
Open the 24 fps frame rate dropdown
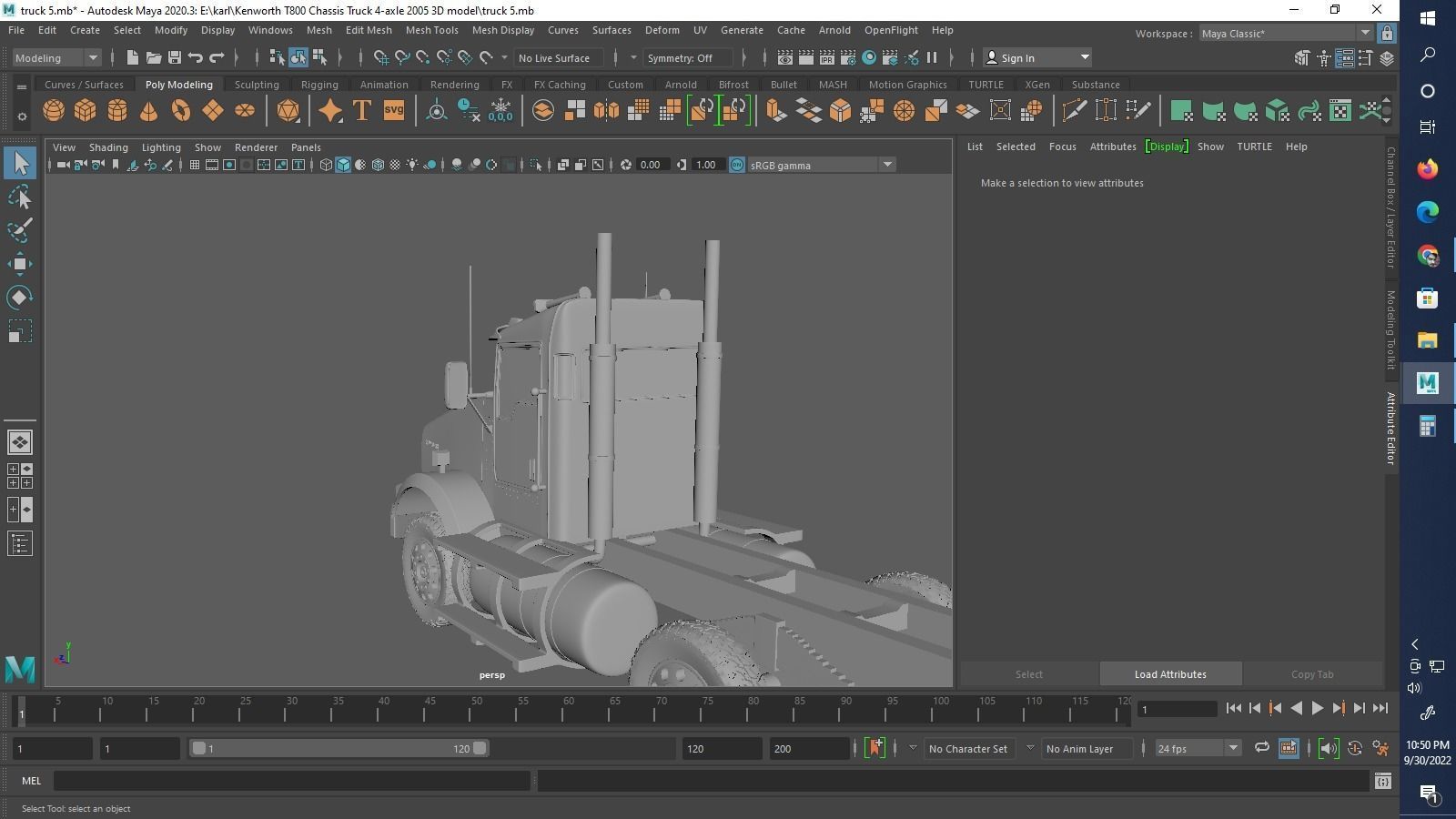[1198, 749]
